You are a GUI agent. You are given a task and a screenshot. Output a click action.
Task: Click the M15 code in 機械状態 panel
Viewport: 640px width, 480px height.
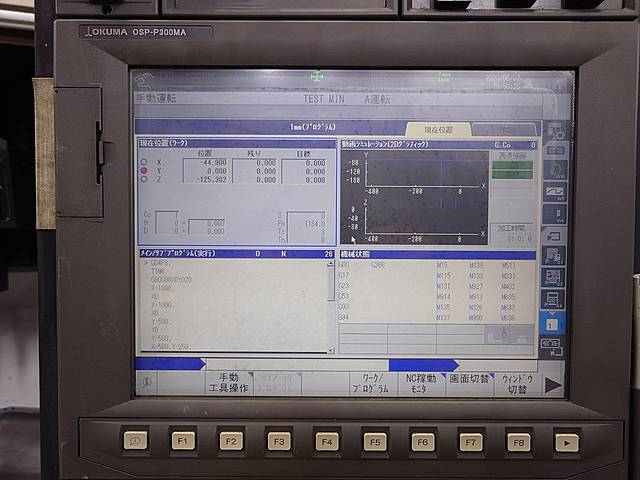(442, 265)
